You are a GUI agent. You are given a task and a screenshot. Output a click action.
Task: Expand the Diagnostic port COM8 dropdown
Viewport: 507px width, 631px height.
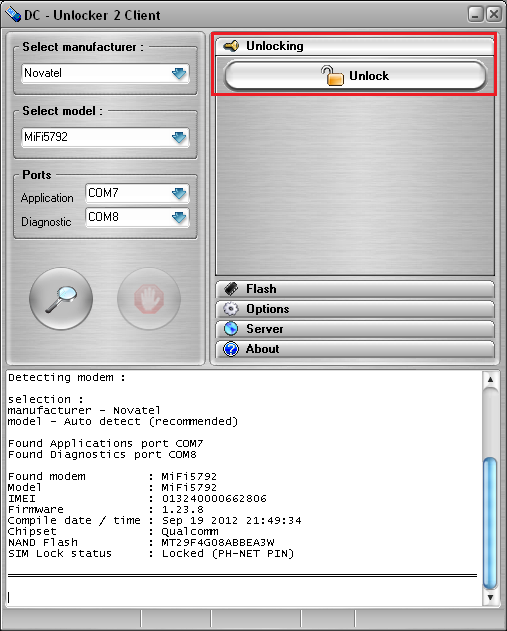pyautogui.click(x=137, y=217)
